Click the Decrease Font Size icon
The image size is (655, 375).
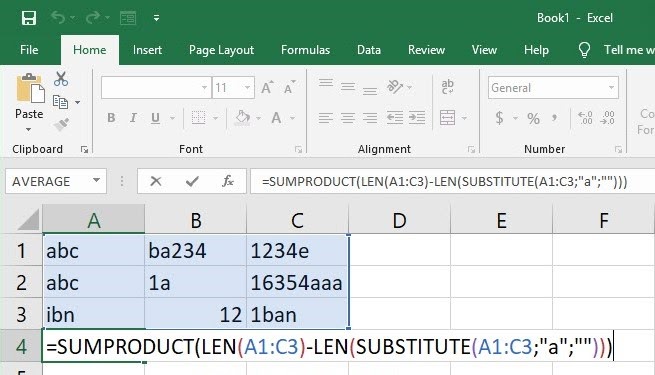point(290,87)
